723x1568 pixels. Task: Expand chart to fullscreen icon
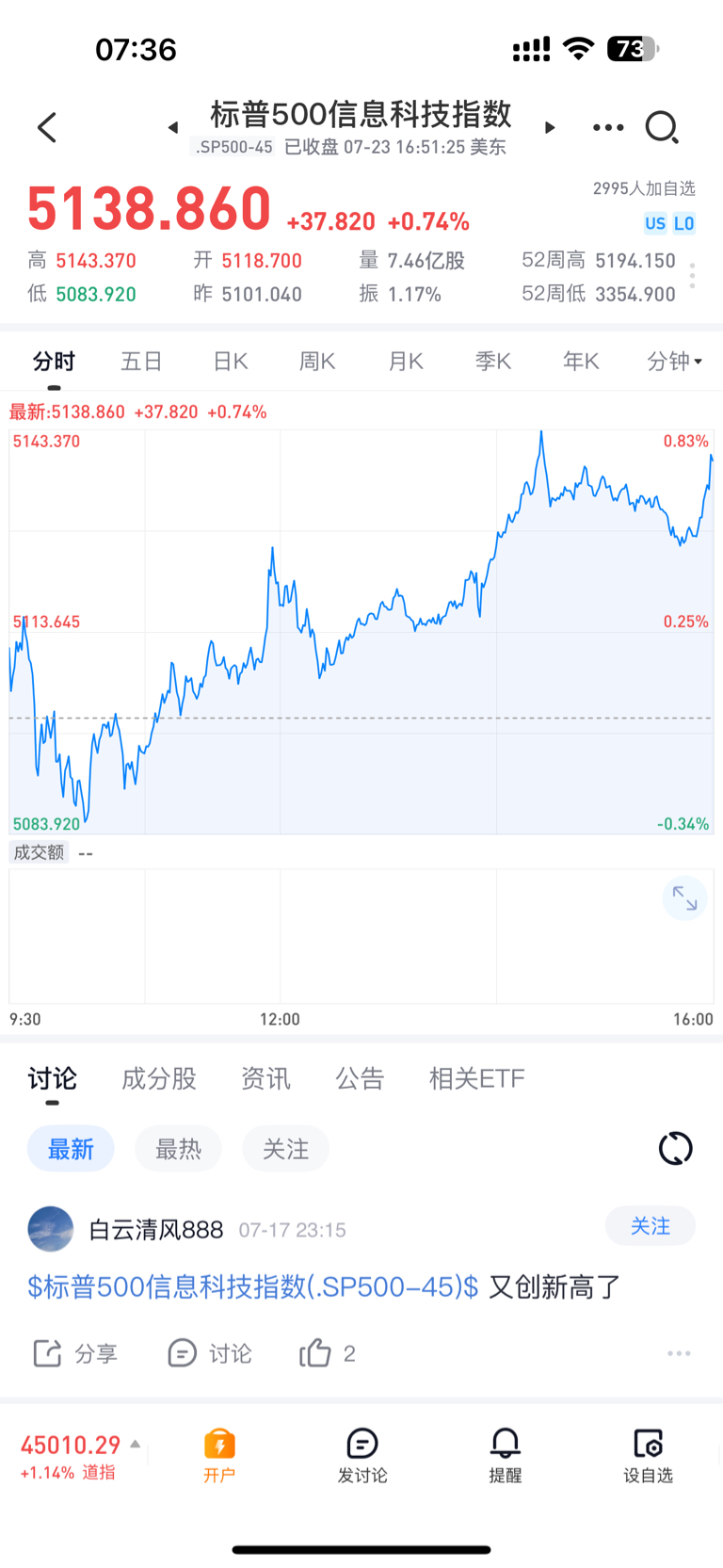(684, 899)
